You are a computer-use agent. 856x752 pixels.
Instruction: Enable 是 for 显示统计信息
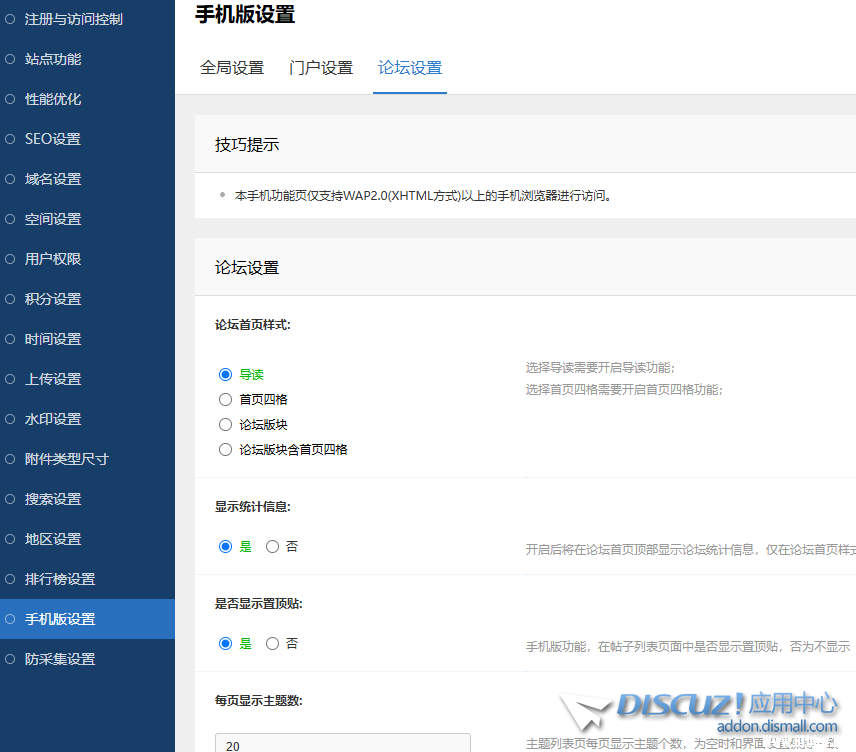coord(225,546)
